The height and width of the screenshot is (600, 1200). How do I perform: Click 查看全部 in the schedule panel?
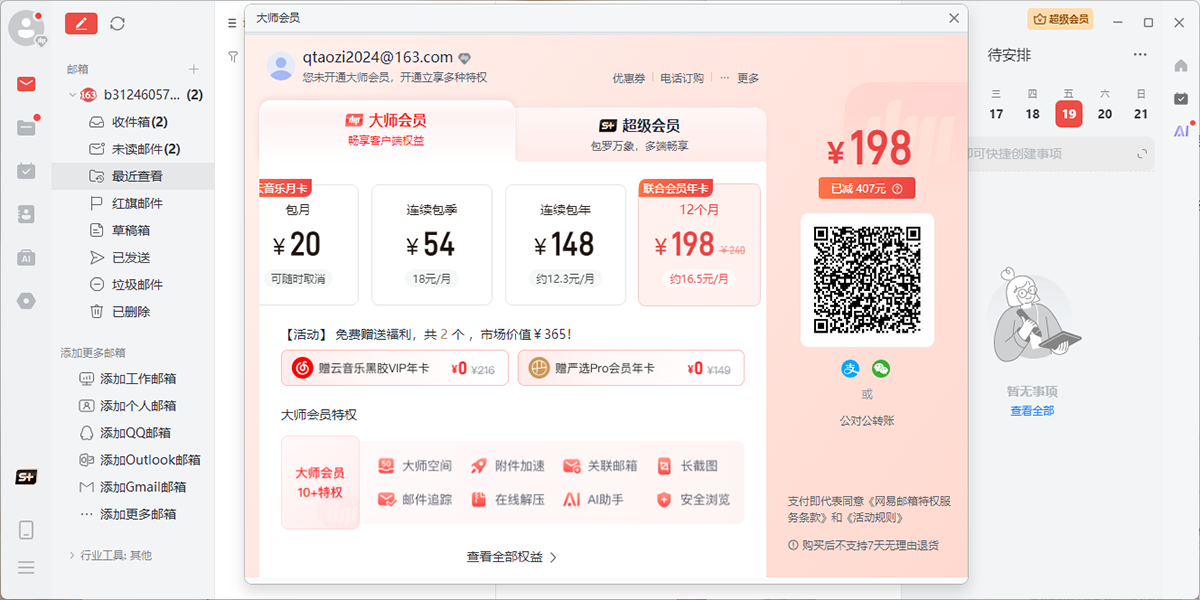1032,411
